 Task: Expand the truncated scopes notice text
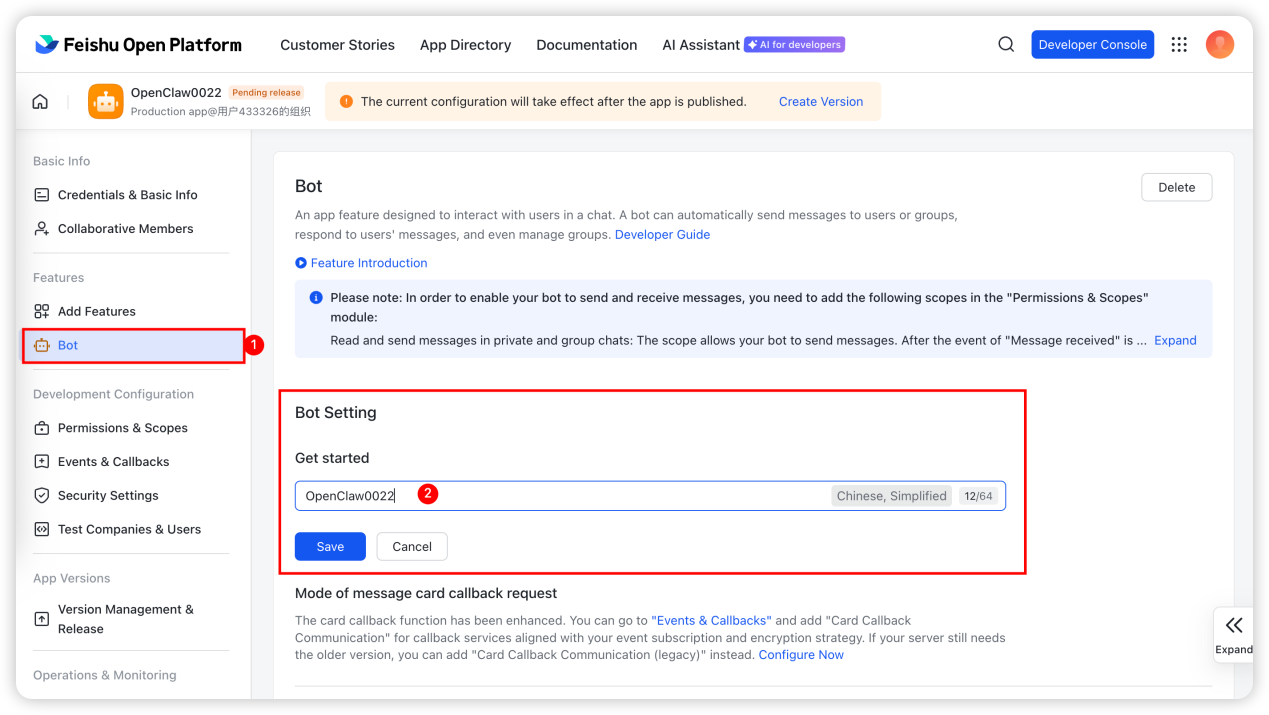pyautogui.click(x=1174, y=341)
